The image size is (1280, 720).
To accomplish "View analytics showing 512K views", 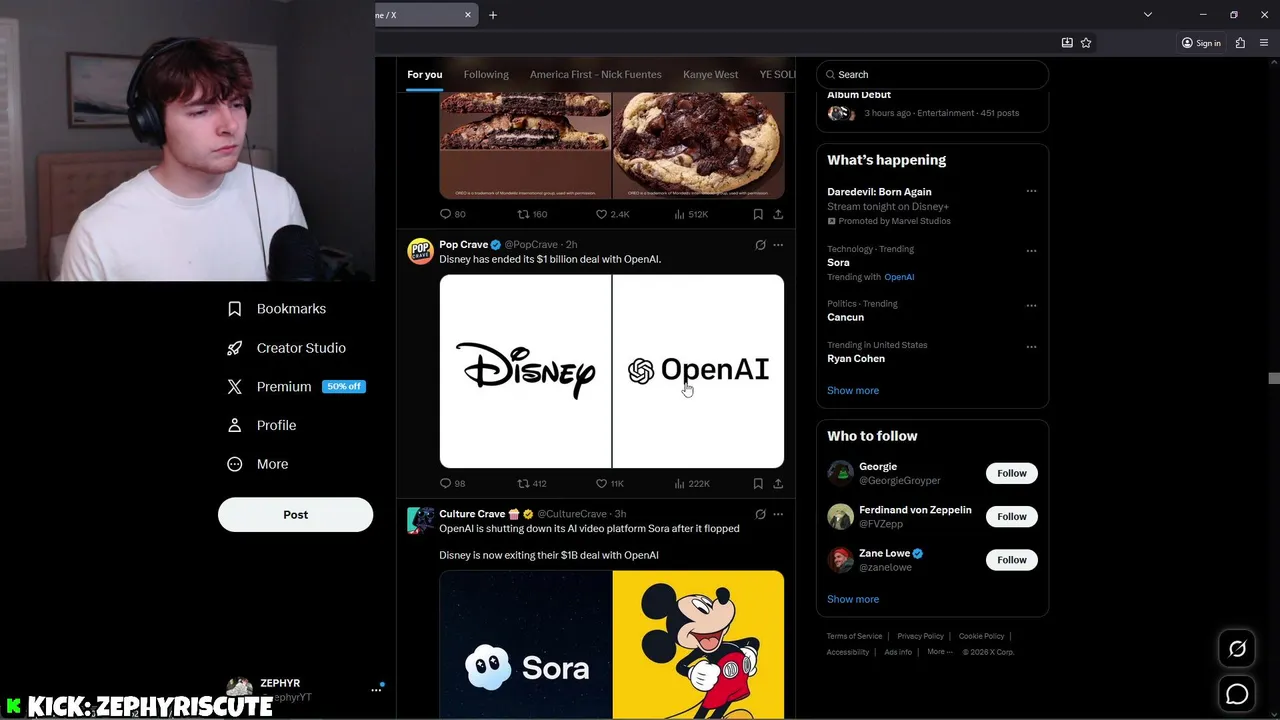I will point(691,214).
